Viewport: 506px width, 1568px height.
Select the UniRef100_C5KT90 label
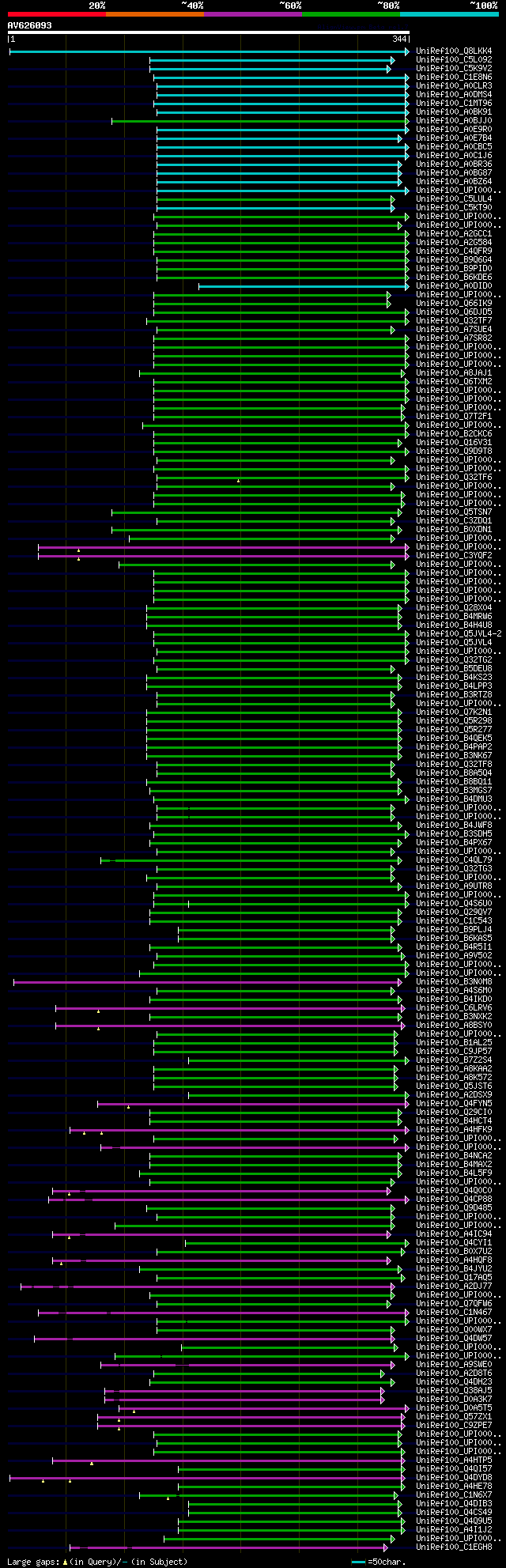(x=454, y=208)
